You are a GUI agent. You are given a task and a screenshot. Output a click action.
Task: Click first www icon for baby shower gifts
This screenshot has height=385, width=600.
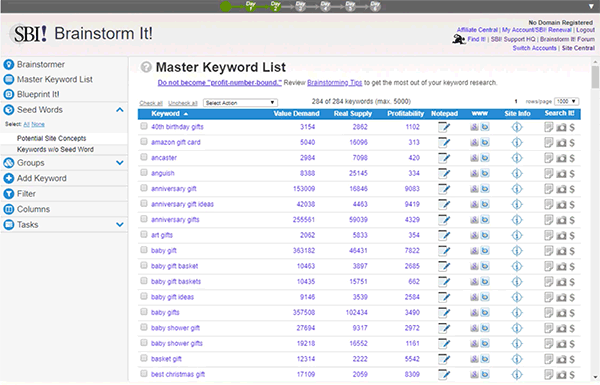[x=474, y=343]
